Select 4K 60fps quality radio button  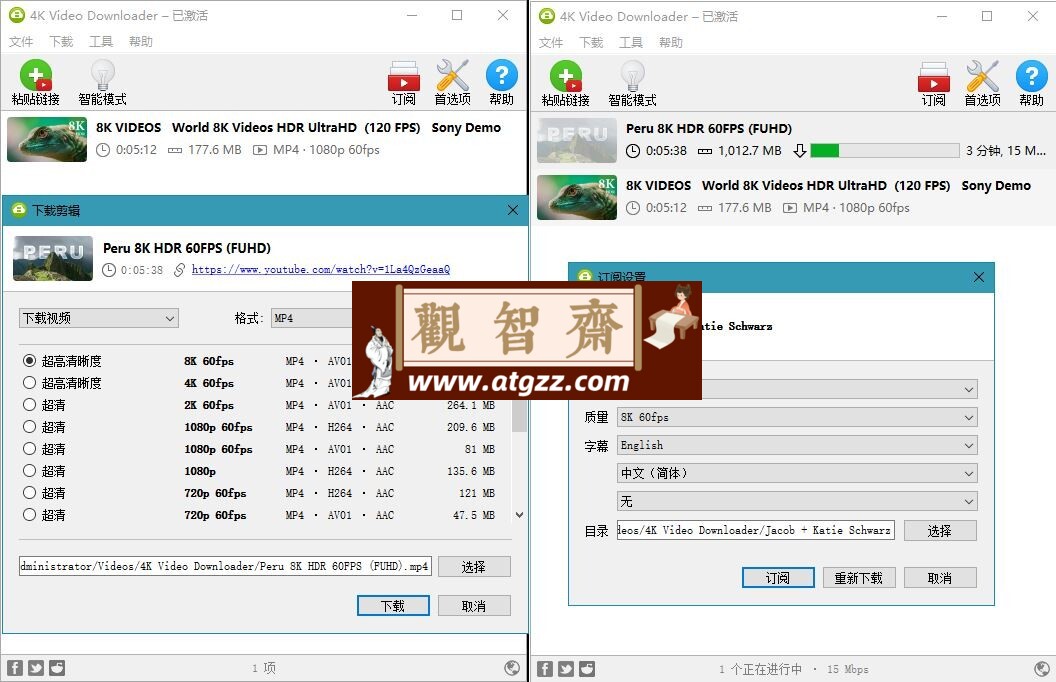tap(29, 382)
